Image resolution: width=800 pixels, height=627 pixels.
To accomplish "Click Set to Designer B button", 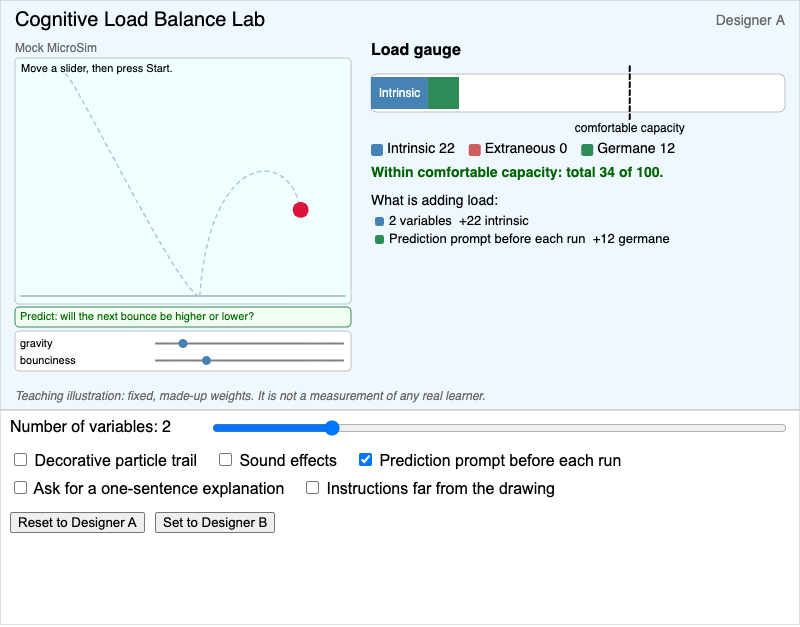I will click(215, 522).
